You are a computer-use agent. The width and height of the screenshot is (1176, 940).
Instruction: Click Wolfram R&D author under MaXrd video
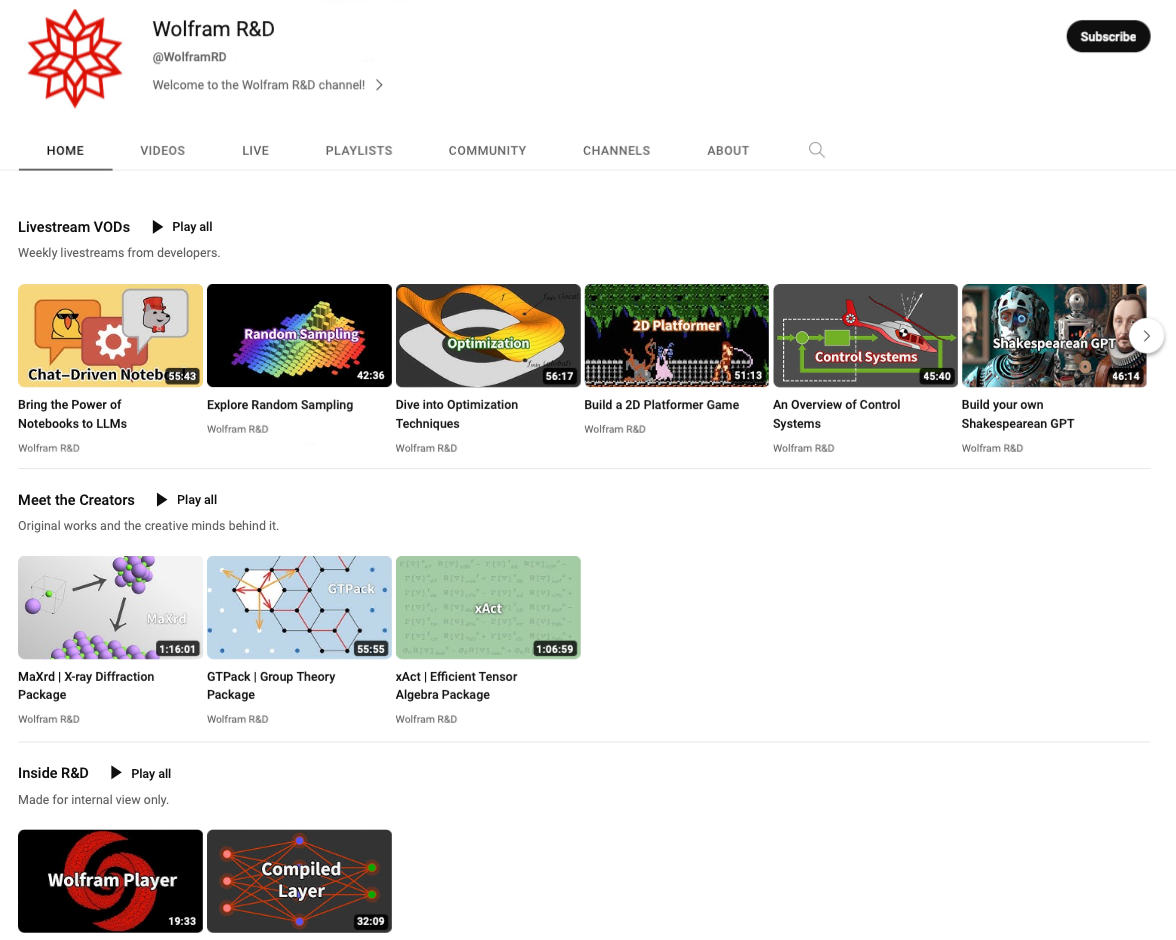pyautogui.click(x=49, y=719)
